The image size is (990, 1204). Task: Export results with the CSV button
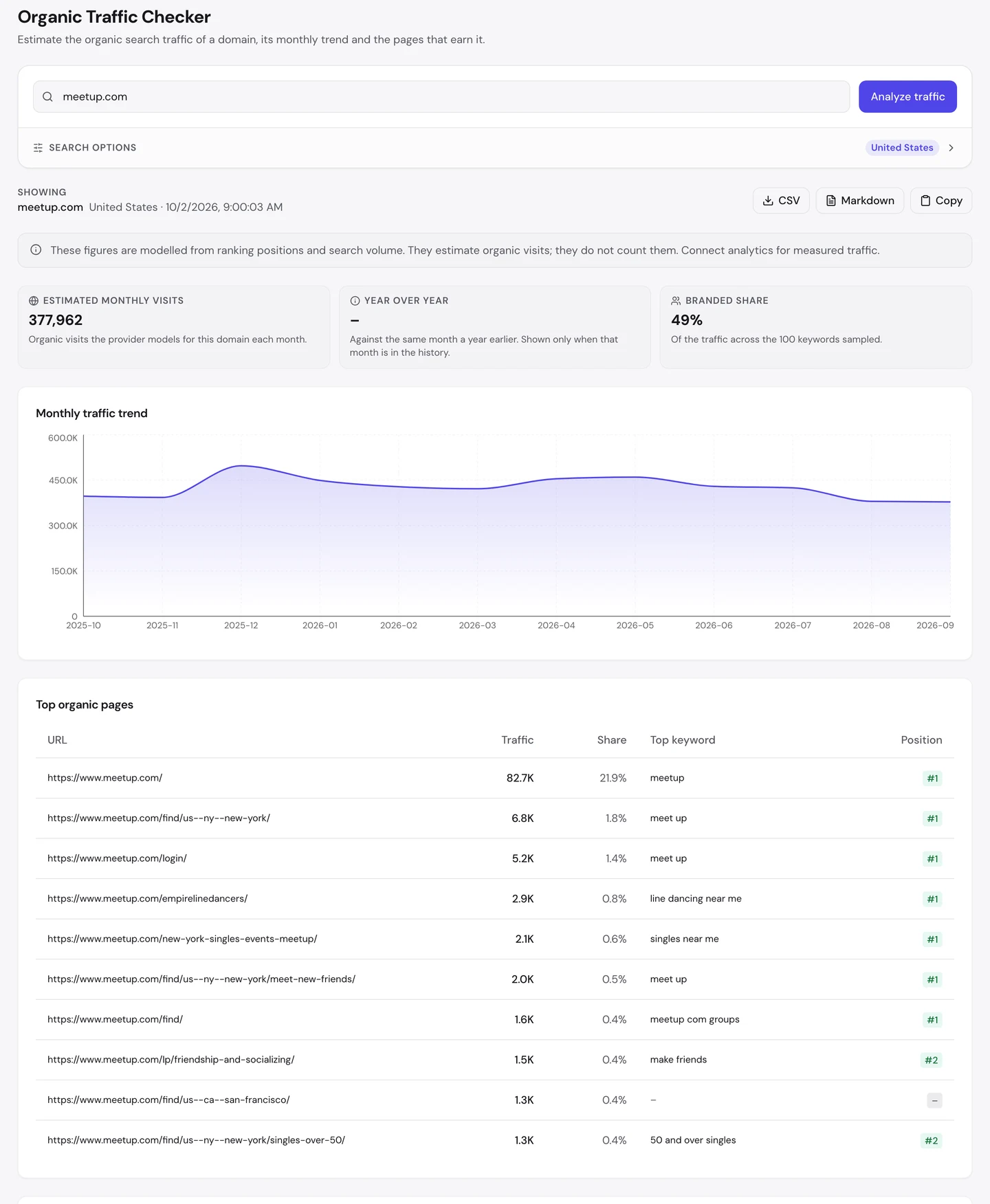(781, 201)
